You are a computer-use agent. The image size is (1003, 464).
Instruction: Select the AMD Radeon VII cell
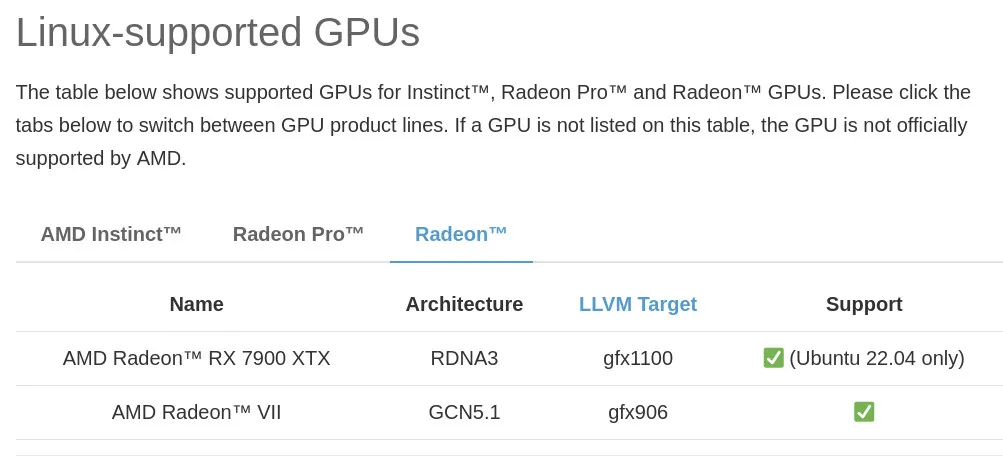(196, 412)
